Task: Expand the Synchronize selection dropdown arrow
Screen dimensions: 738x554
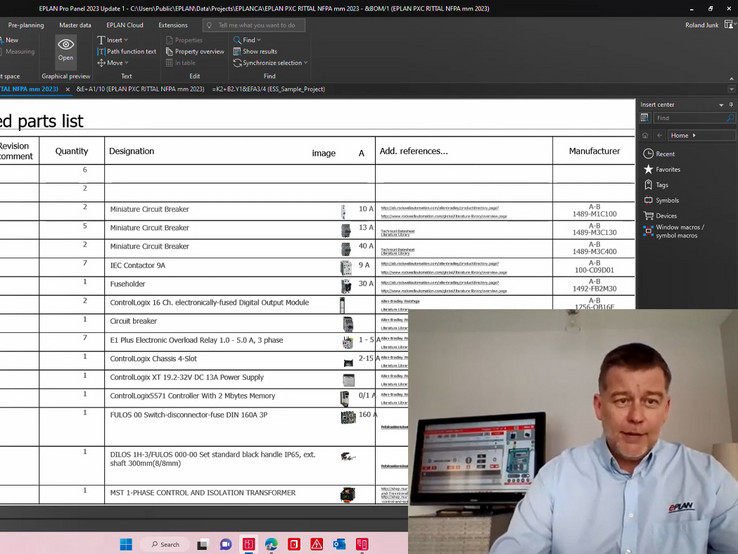Action: coord(306,63)
